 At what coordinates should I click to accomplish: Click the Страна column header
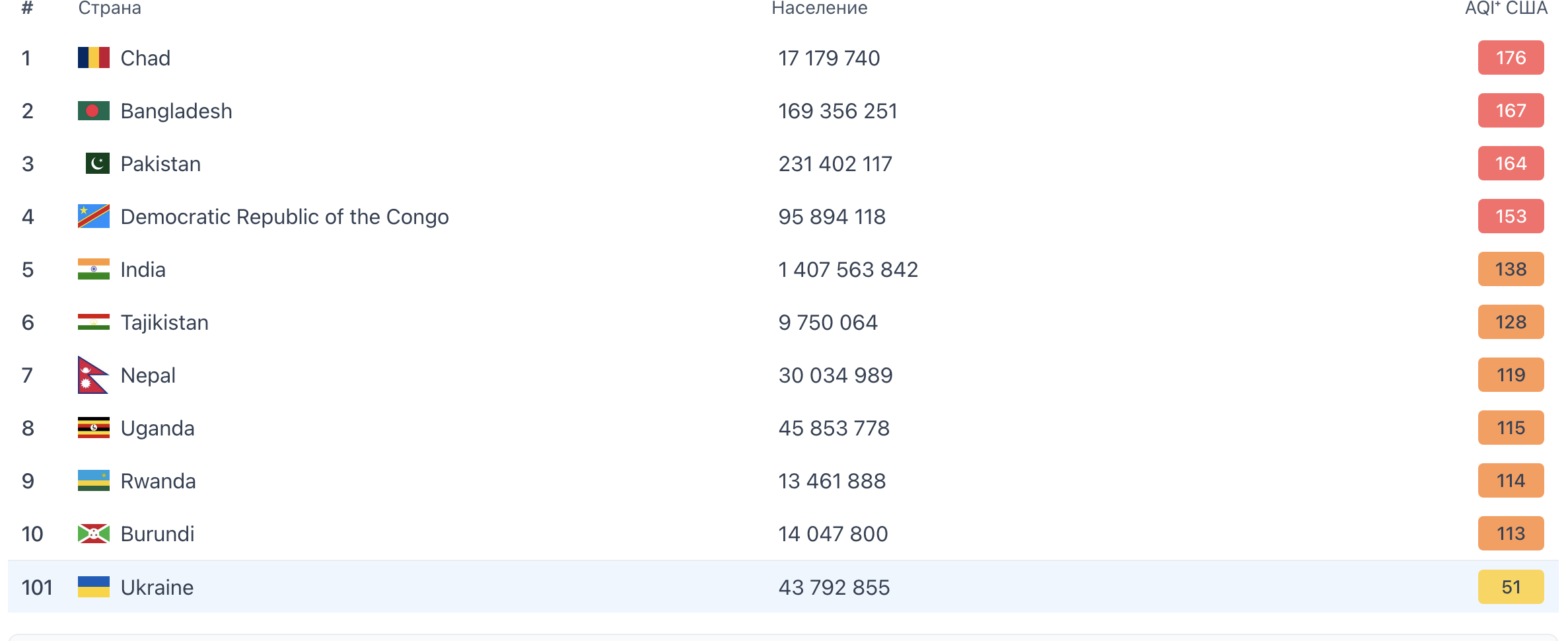click(110, 9)
